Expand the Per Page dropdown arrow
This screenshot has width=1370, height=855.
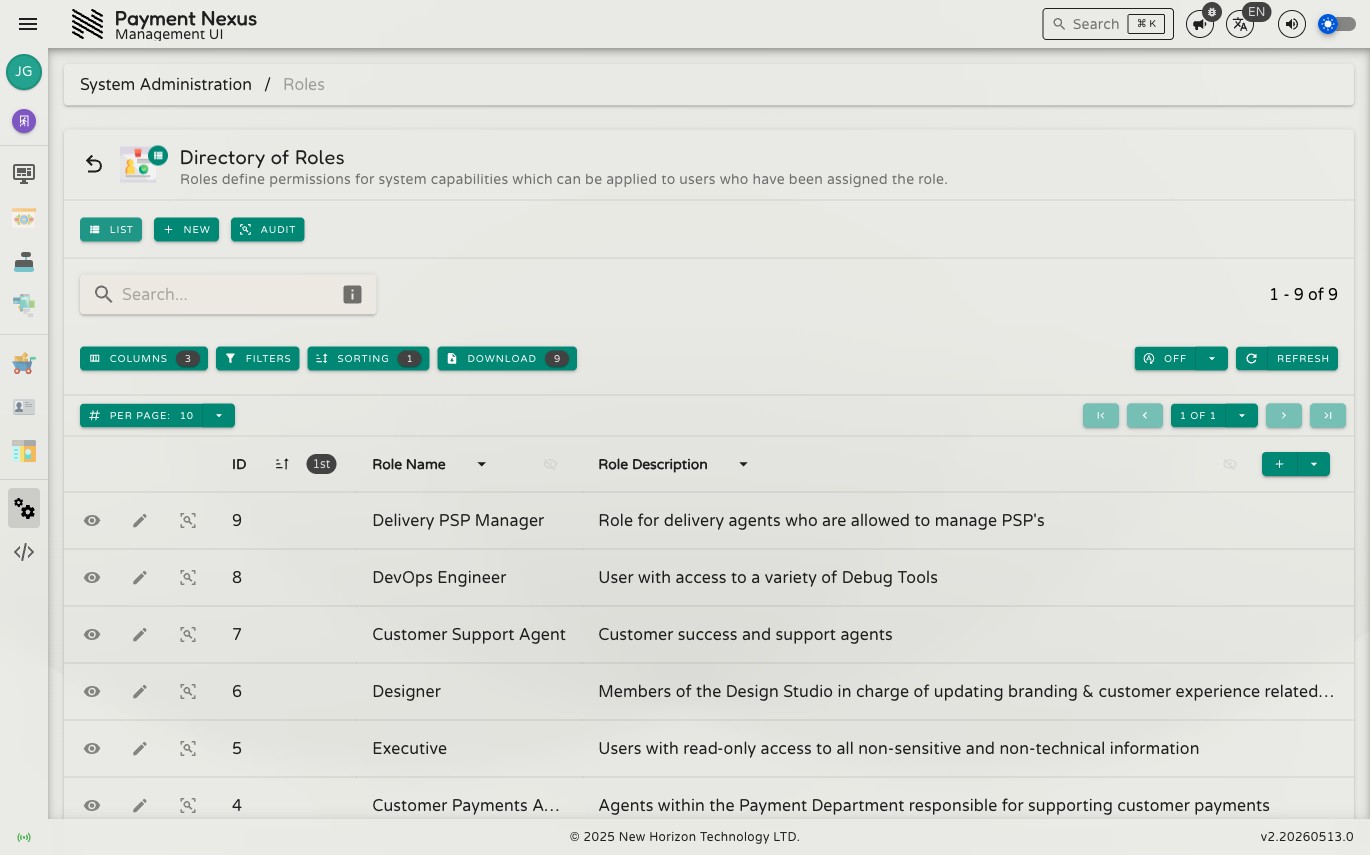click(218, 415)
